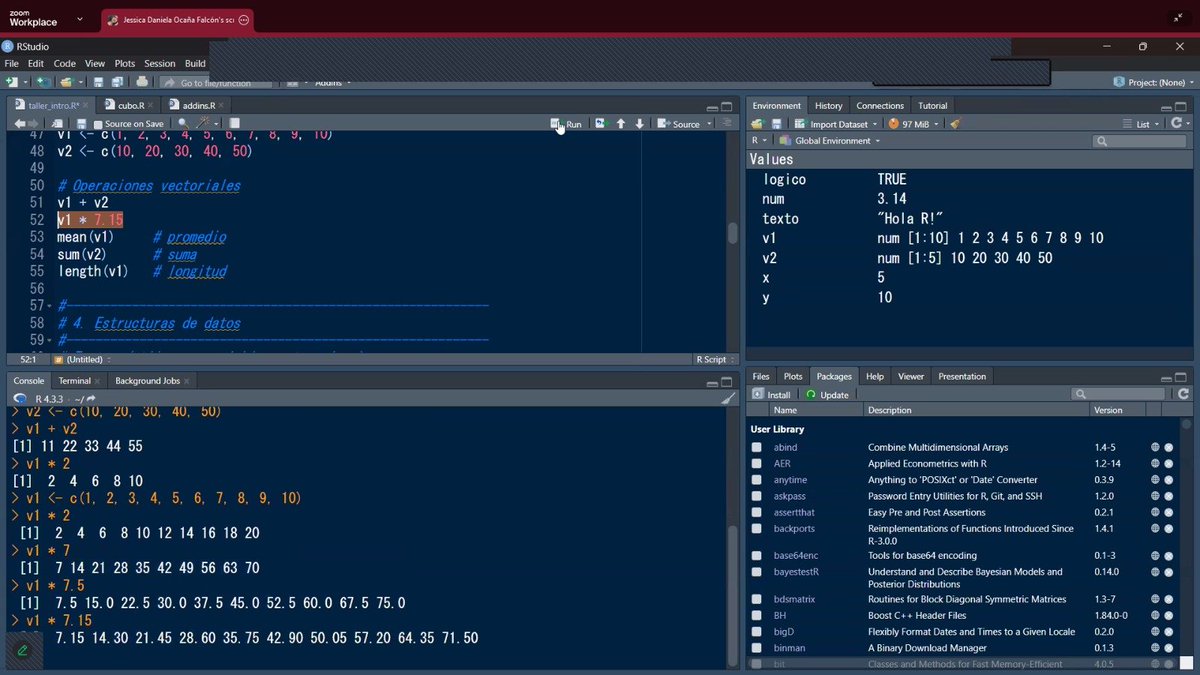This screenshot has width=1200, height=675.
Task: Open the File menu
Action: (12, 63)
